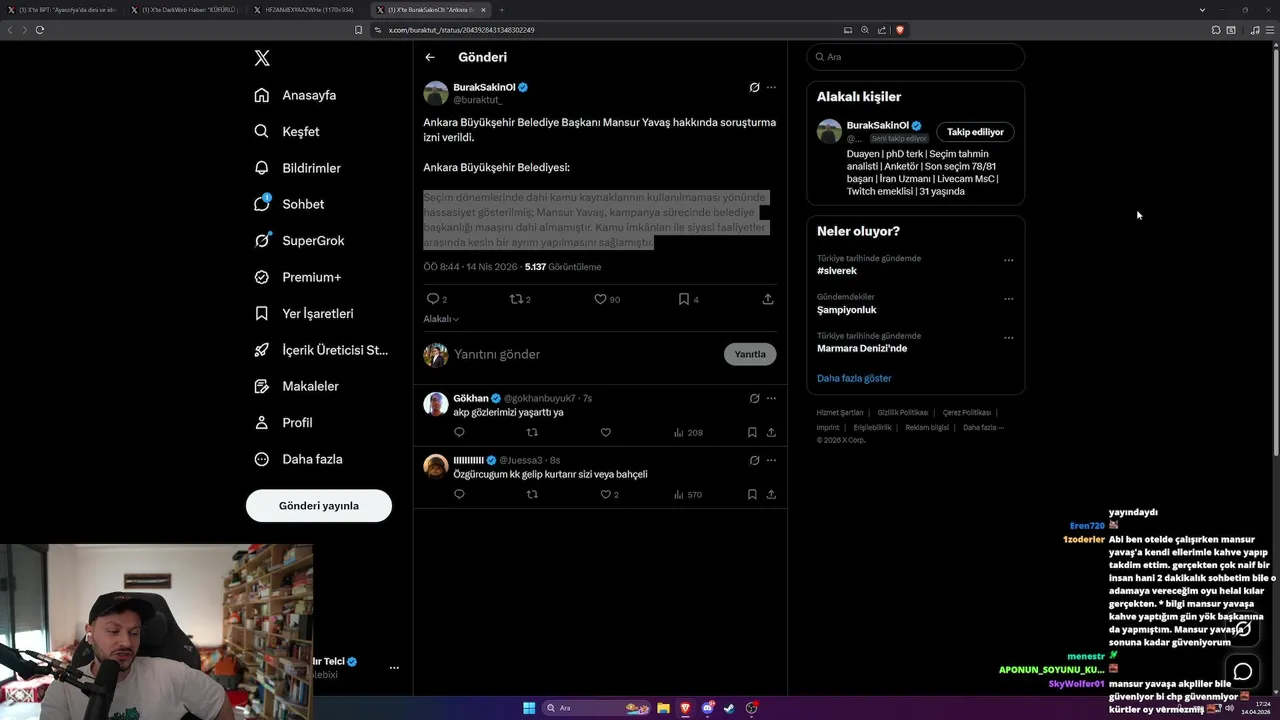This screenshot has height=720, width=1280.
Task: Open Gökhan's profile name
Action: (471, 398)
